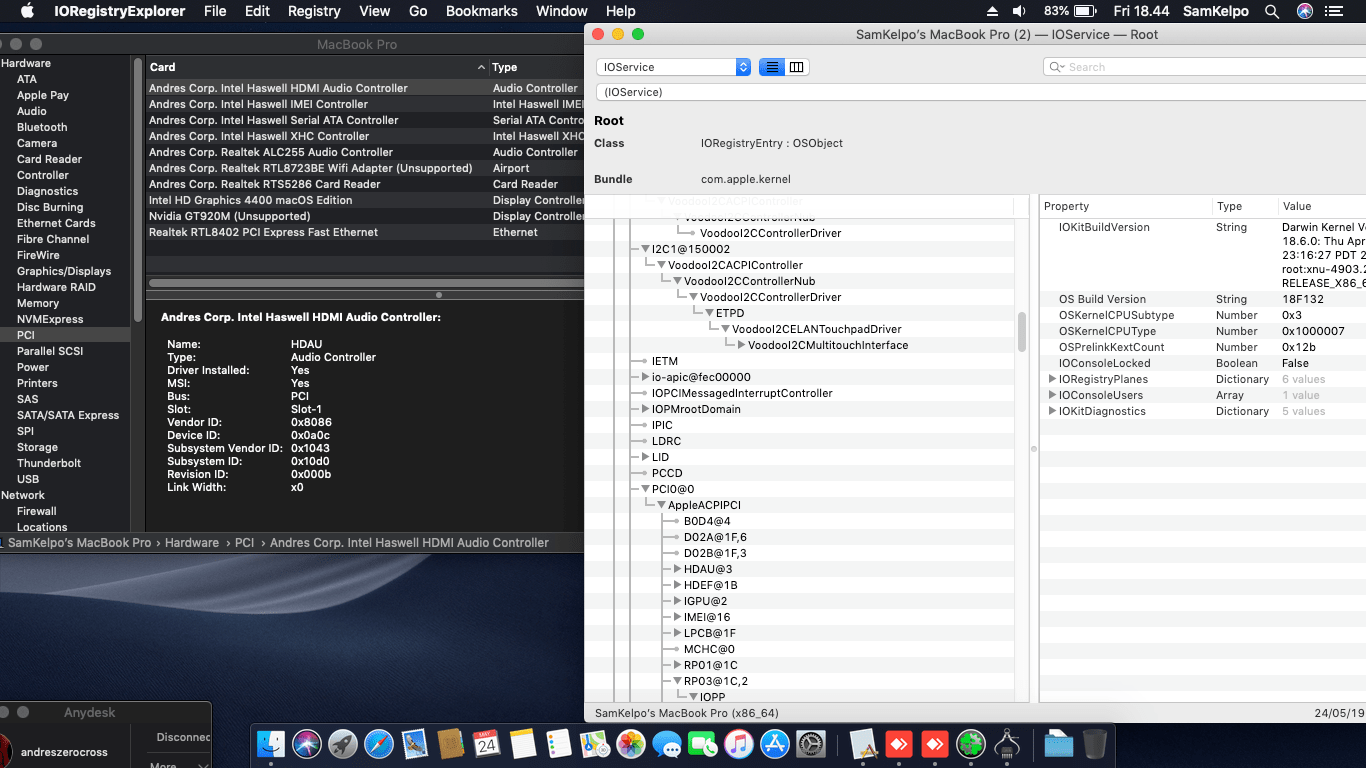This screenshot has width=1366, height=768.
Task: Expand IOKitDiagnostics dictionary property
Action: pos(1051,411)
